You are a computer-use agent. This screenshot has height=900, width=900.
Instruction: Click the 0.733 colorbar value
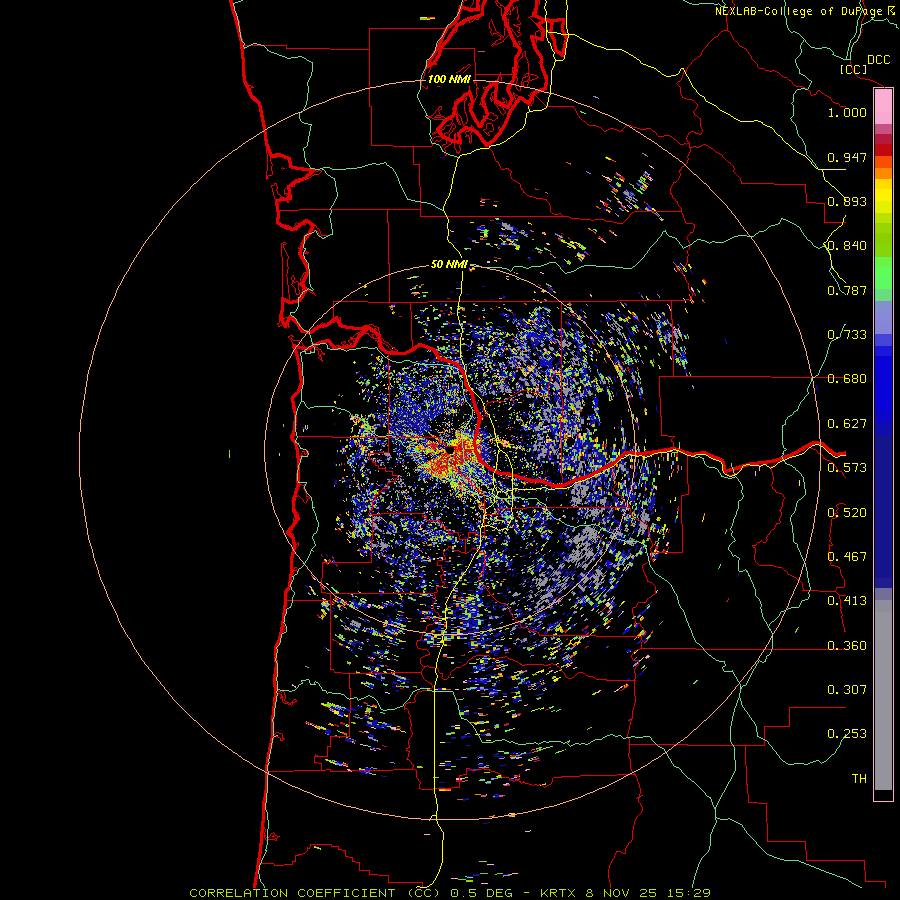point(847,335)
